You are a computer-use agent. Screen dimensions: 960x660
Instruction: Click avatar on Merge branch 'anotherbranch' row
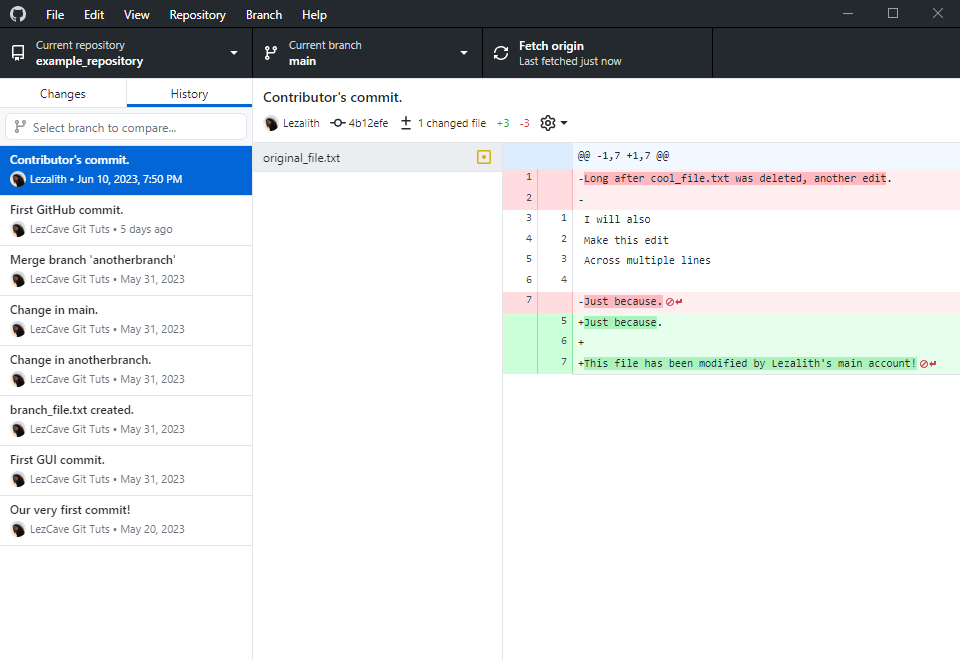(18, 279)
